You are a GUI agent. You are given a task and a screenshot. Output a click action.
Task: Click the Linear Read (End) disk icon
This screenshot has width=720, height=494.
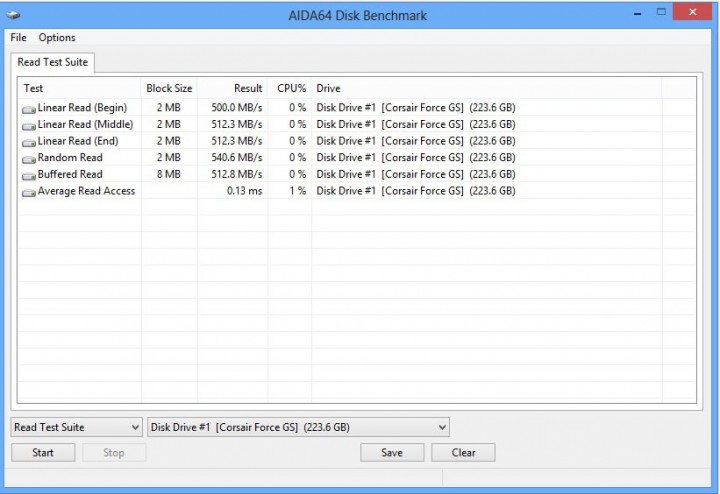tap(28, 143)
